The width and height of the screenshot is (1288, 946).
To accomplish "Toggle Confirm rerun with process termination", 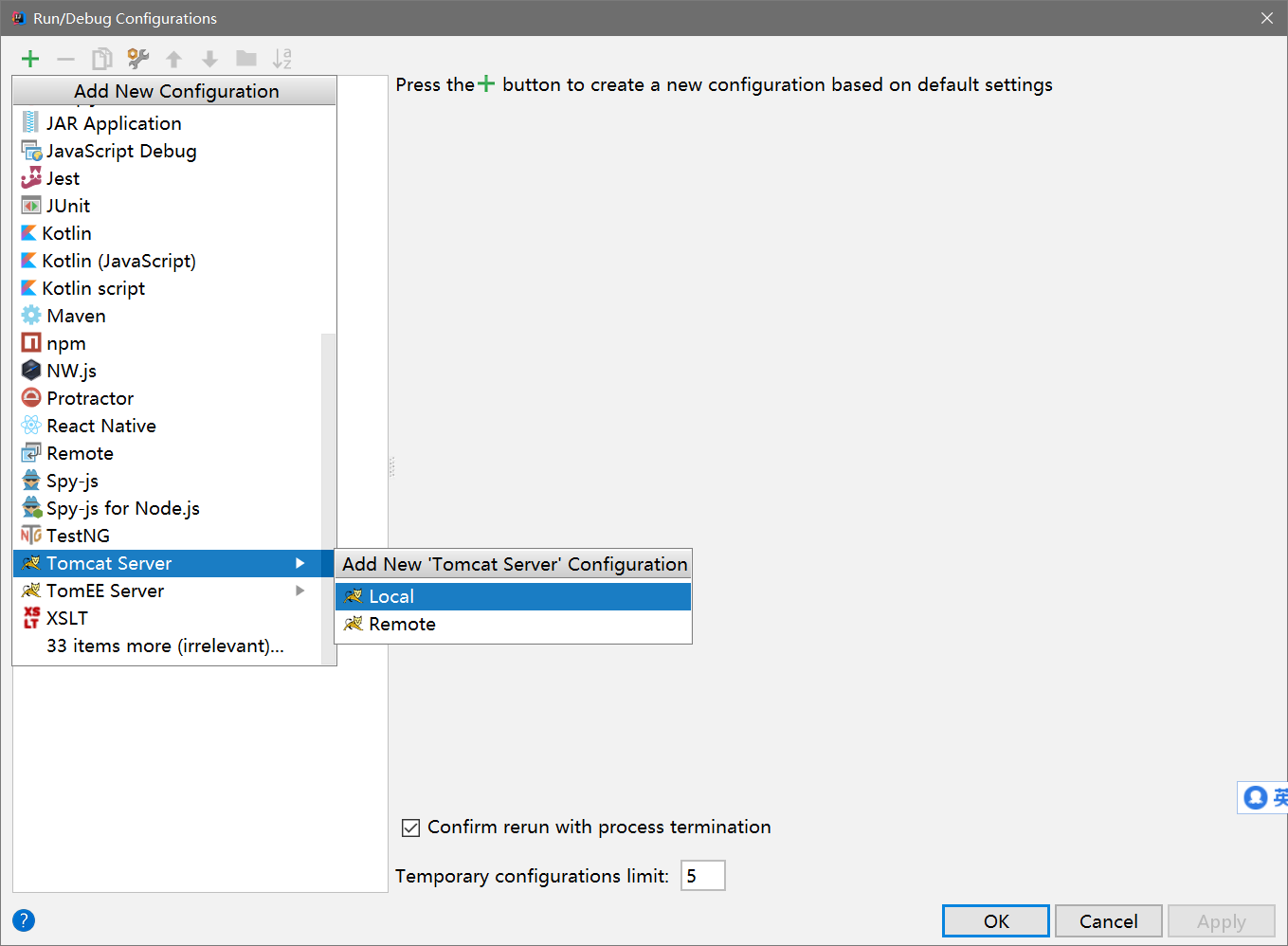I will tap(410, 828).
